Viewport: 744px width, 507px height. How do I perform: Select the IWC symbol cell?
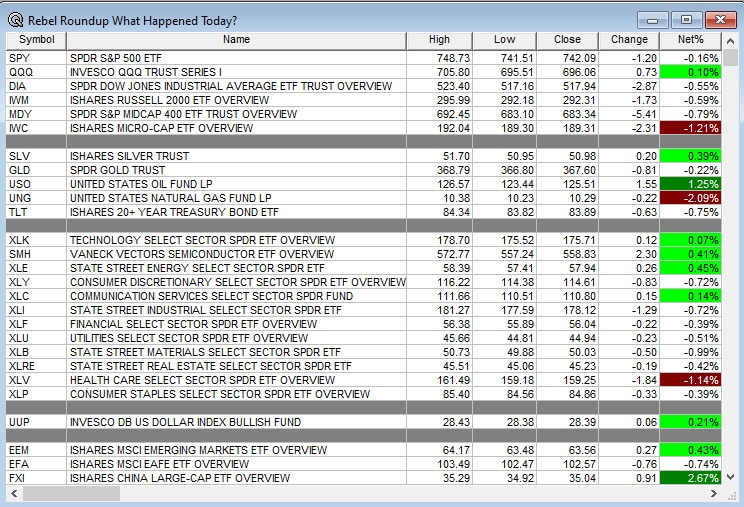36,128
